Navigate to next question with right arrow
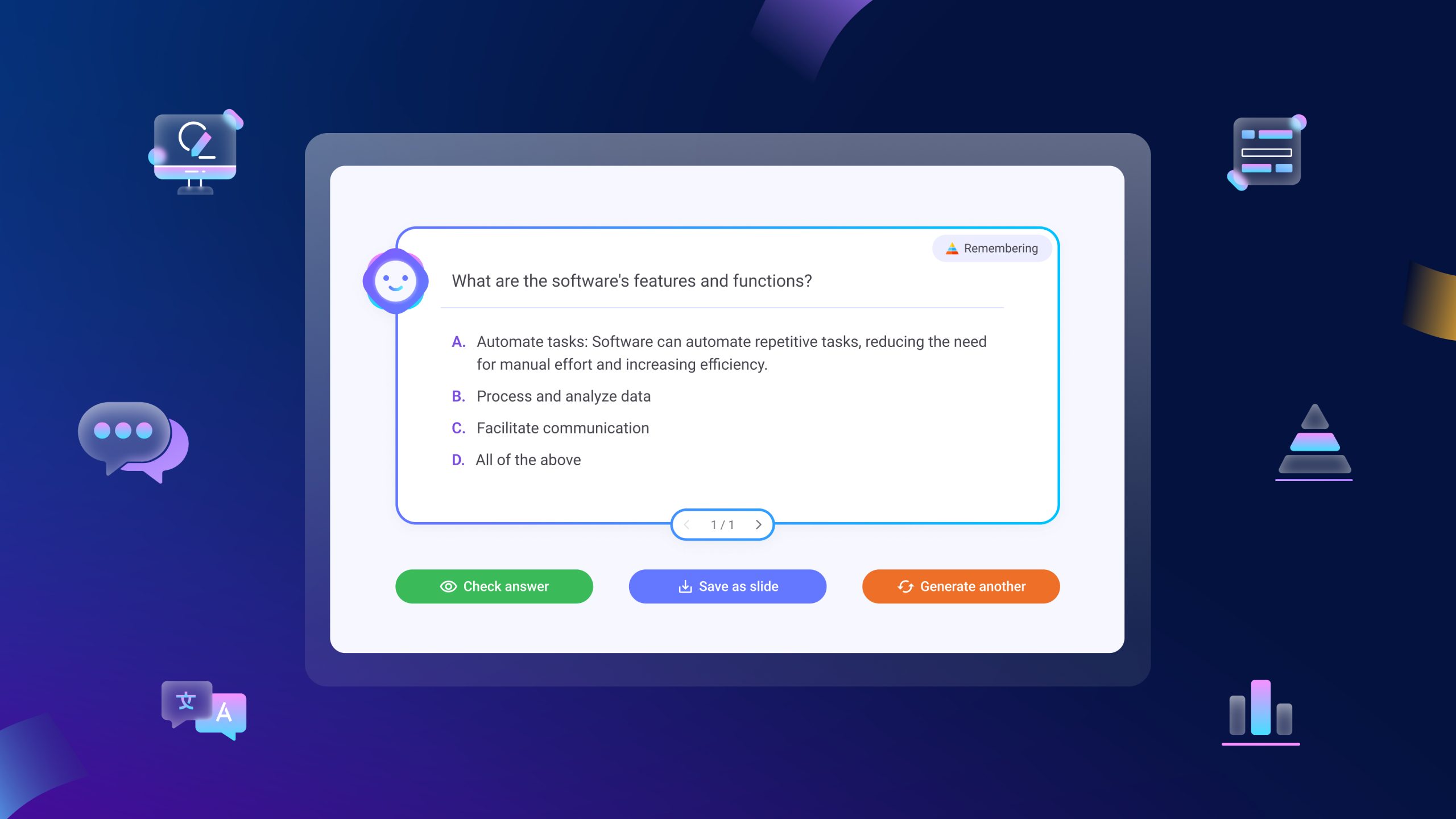 pos(758,524)
